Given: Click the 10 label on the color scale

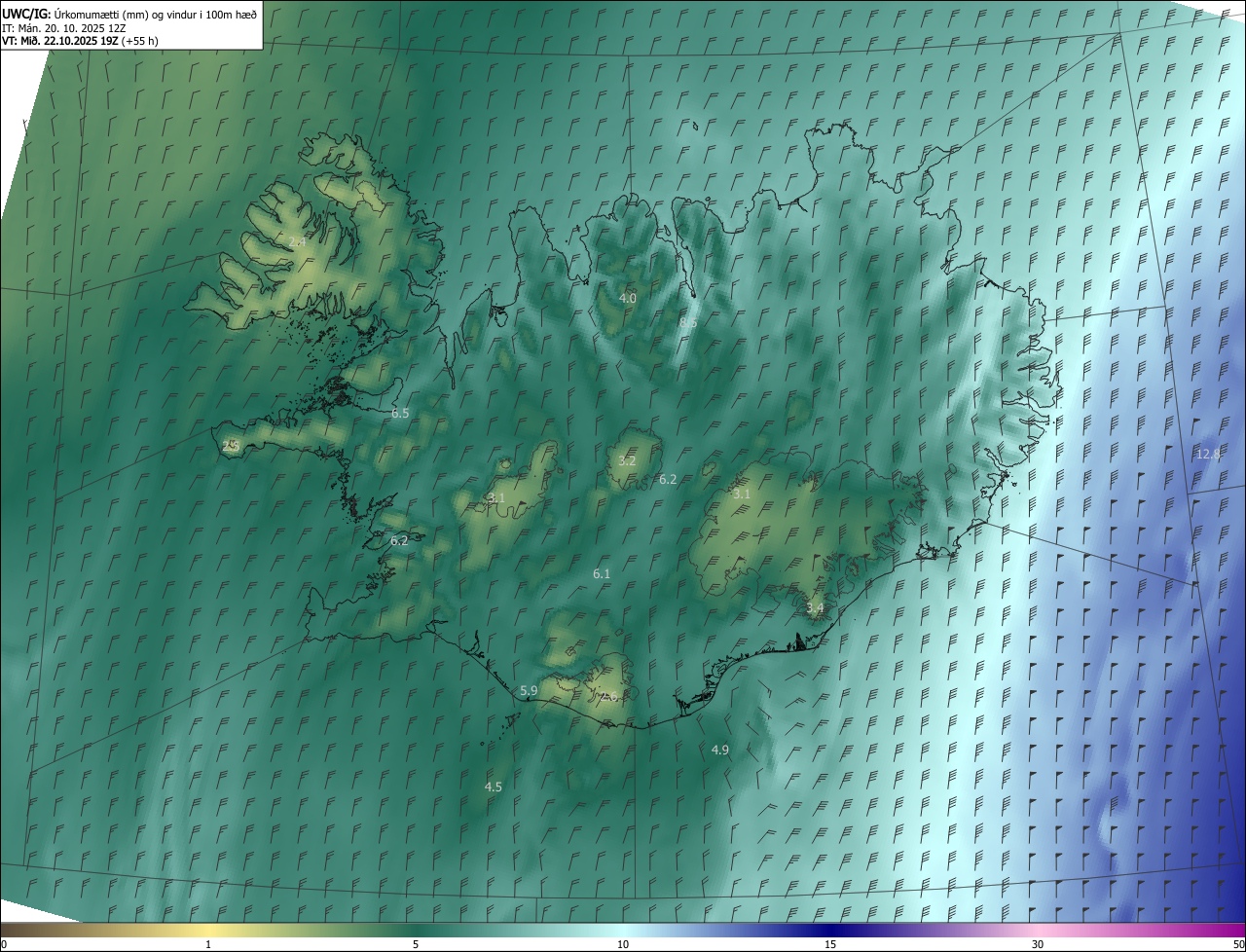Looking at the screenshot, I should pyautogui.click(x=623, y=944).
